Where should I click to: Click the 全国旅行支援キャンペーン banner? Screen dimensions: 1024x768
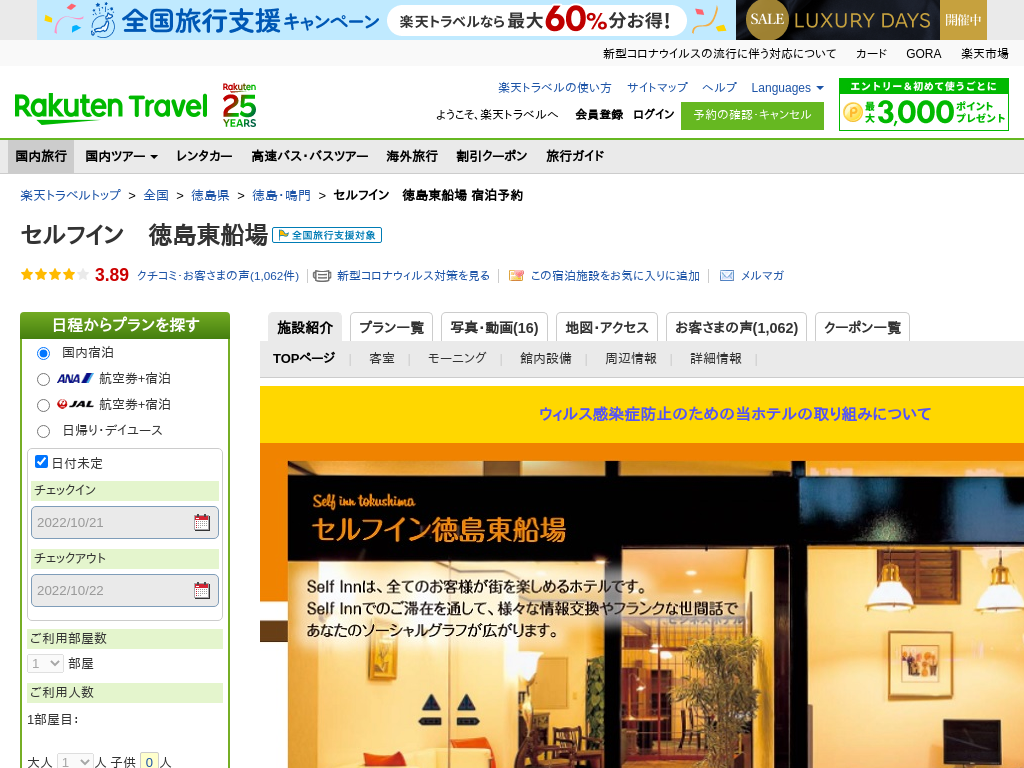[385, 20]
